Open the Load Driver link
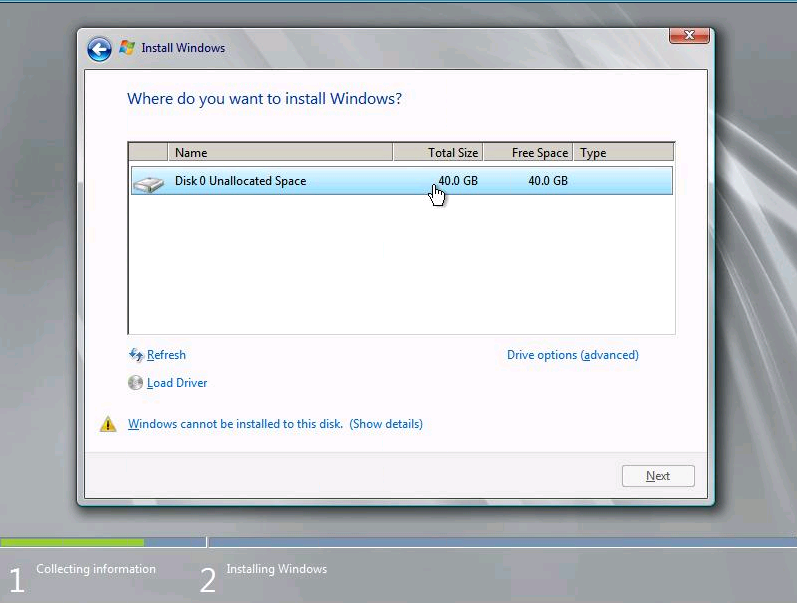797x603 pixels. (x=177, y=383)
